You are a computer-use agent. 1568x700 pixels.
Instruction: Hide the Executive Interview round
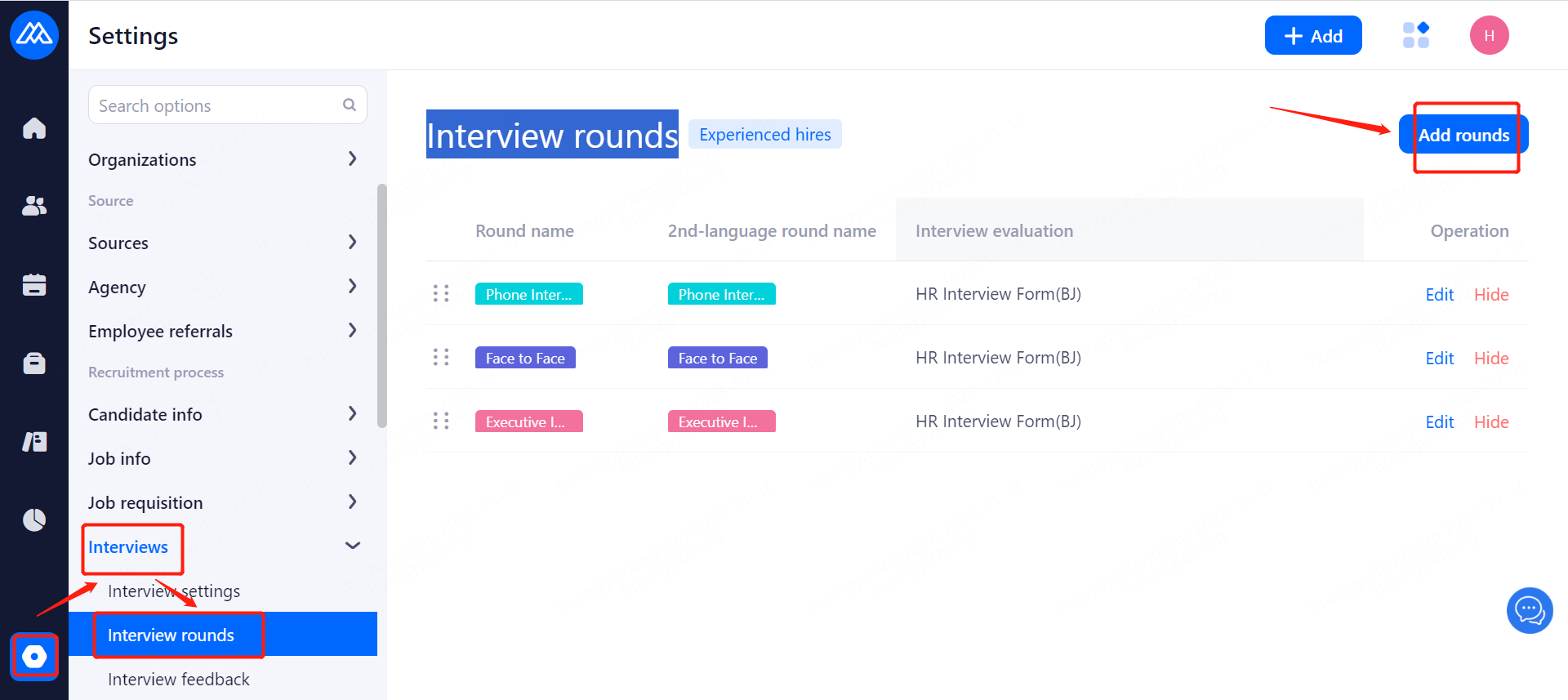(1490, 421)
